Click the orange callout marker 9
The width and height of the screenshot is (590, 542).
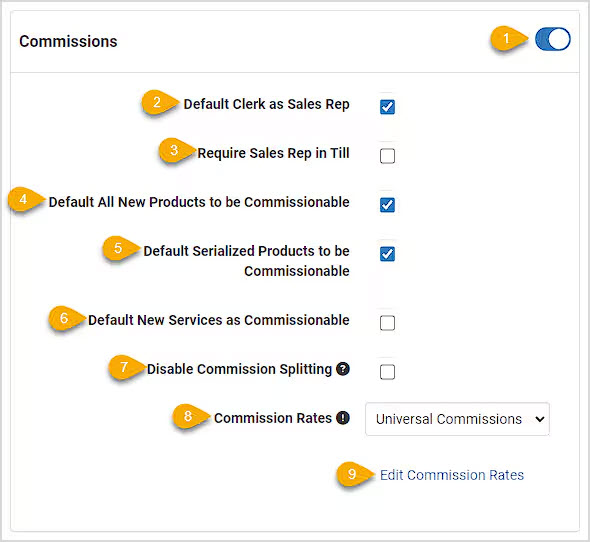coord(354,474)
